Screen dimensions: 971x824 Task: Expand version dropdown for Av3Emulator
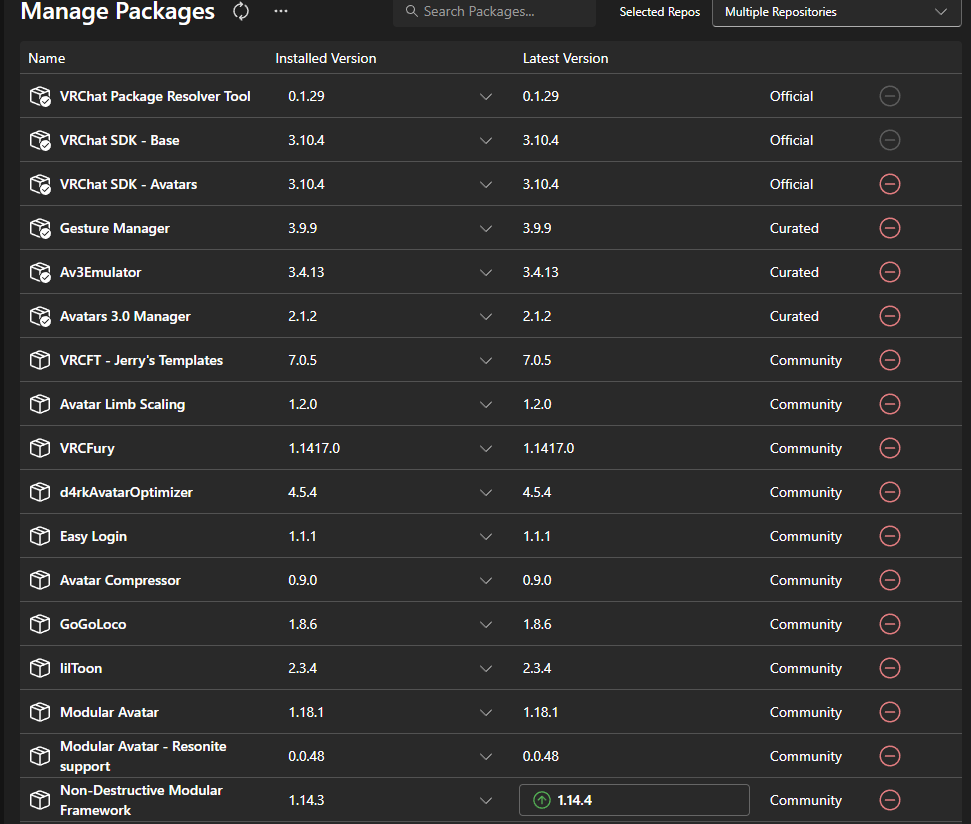pyautogui.click(x=486, y=272)
